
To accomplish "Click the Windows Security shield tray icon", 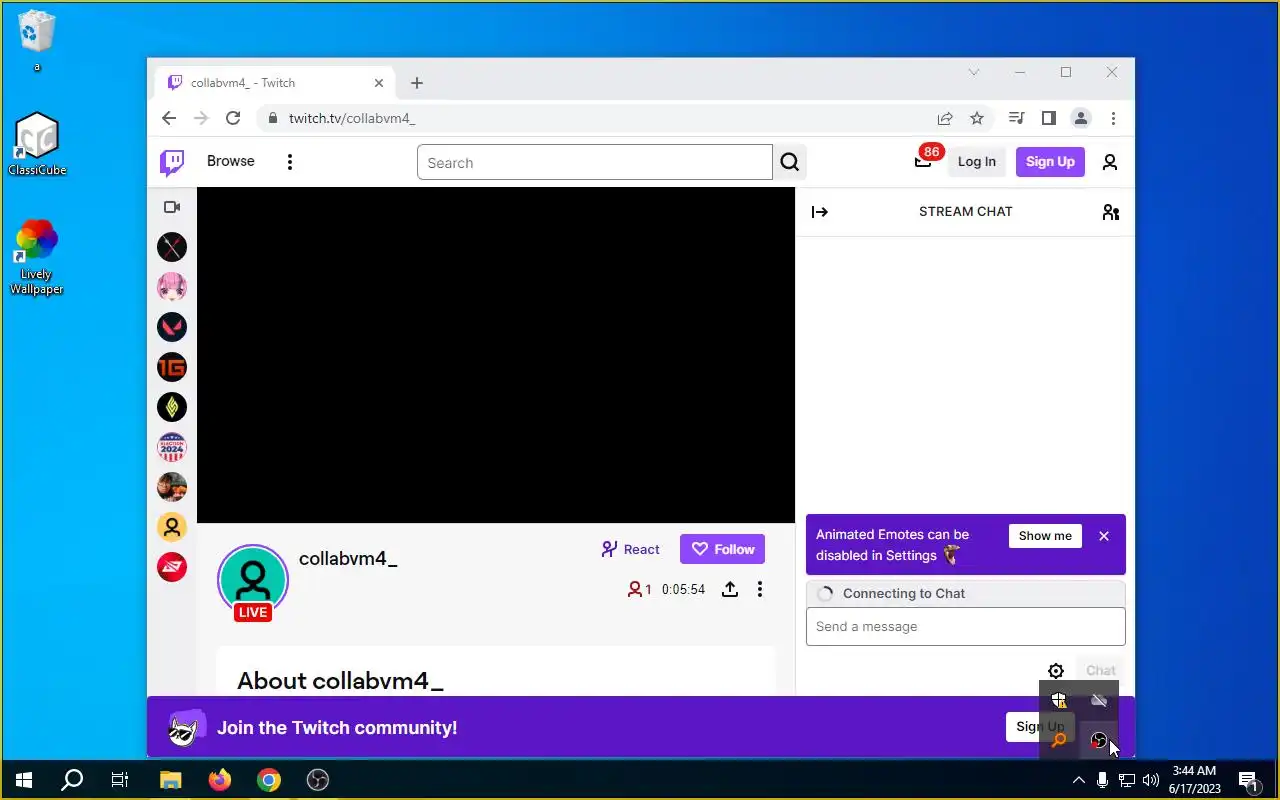I will [1058, 700].
